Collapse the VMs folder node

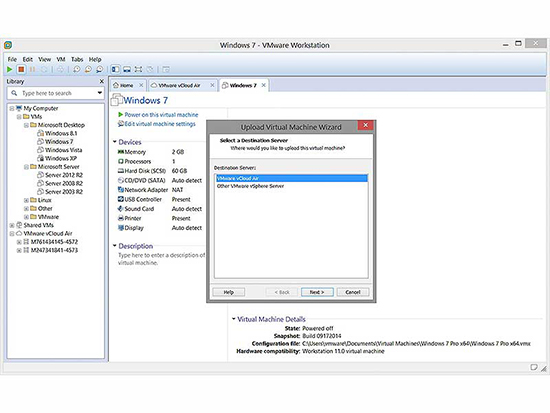tap(19, 117)
